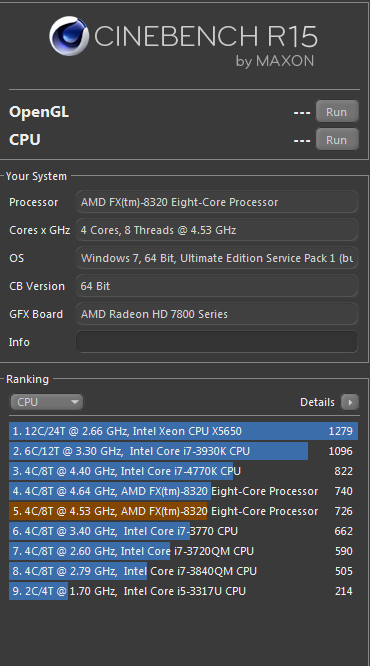This screenshot has width=370, height=666.
Task: Click the GFX Board Radeon HD 7800 field
Action: point(217,314)
